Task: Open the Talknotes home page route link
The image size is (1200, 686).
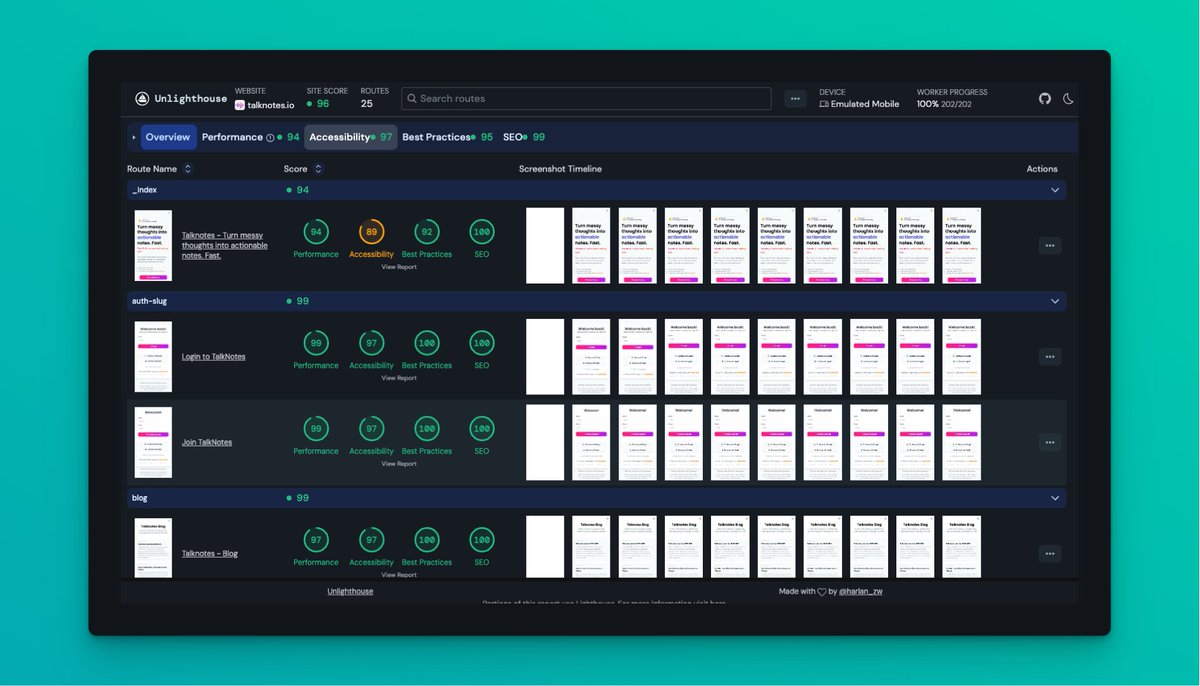Action: click(x=225, y=245)
